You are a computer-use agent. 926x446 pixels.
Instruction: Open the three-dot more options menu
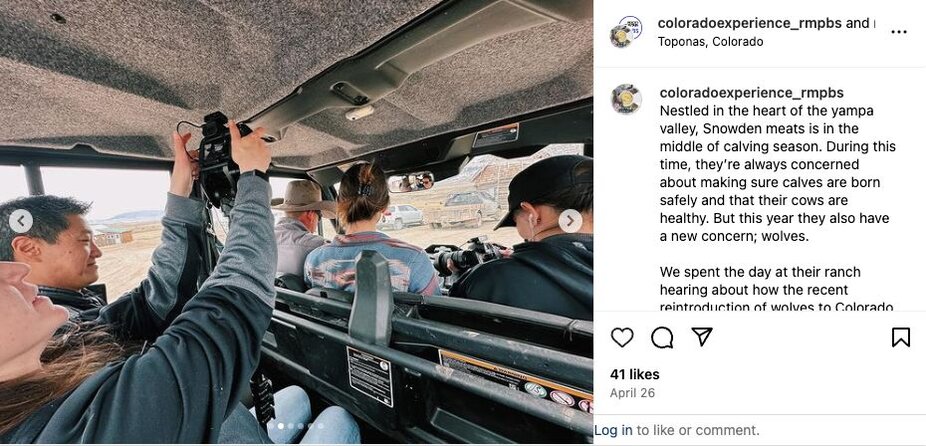coord(899,32)
